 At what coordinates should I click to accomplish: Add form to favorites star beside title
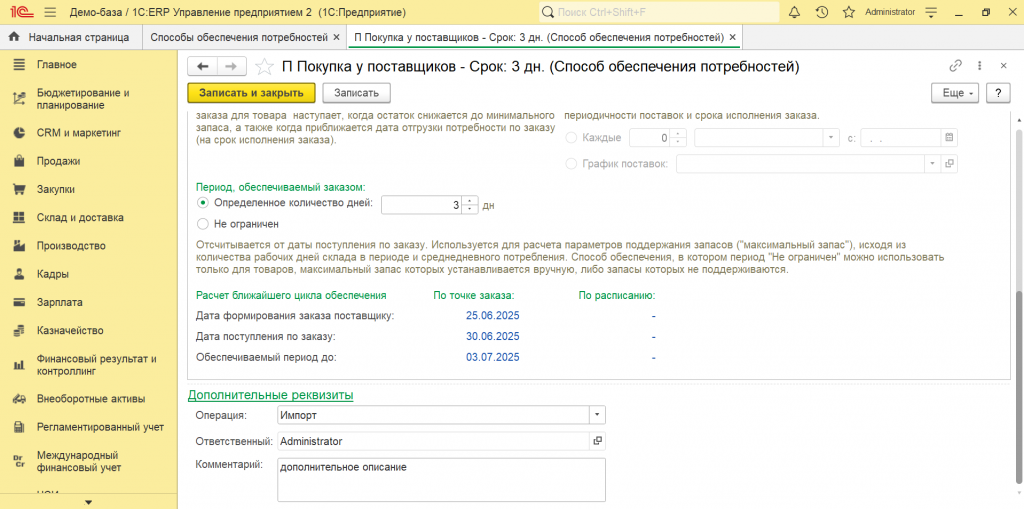[264, 66]
